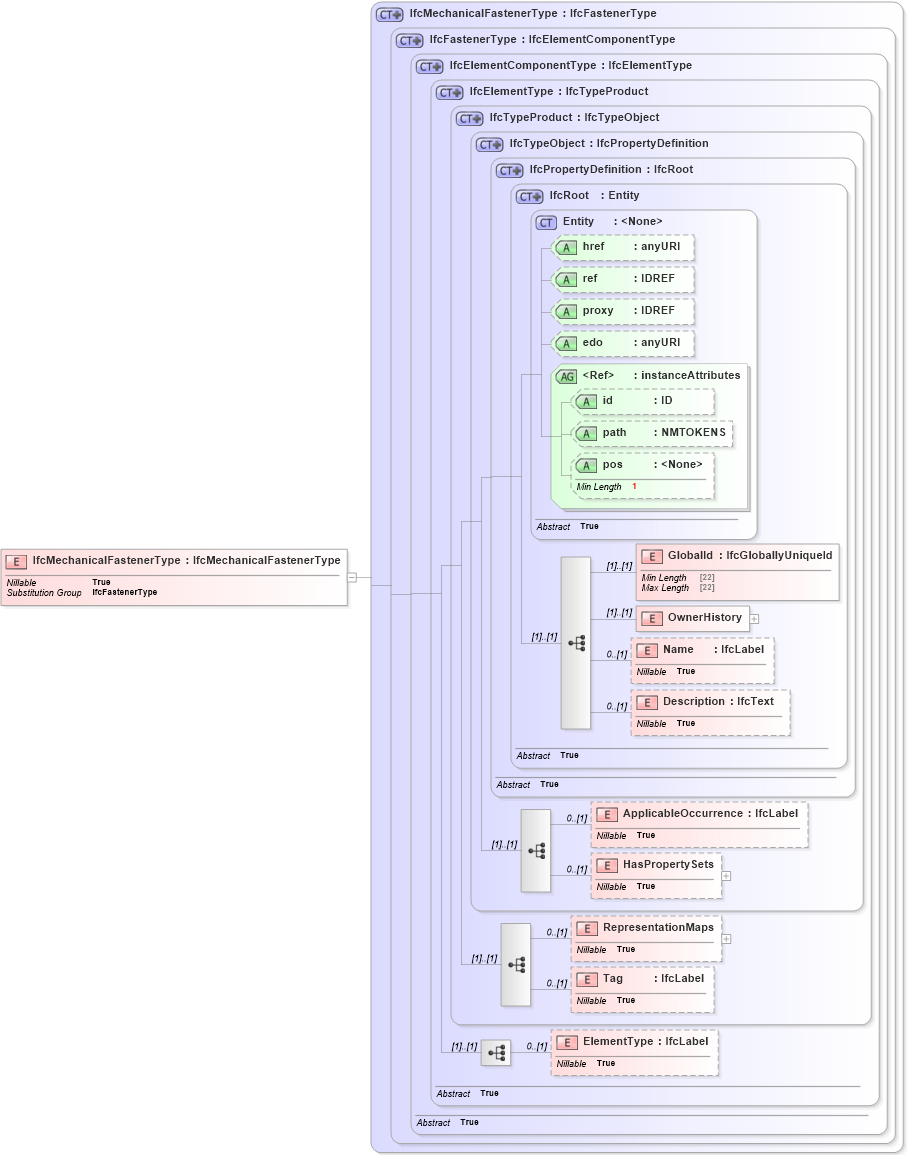Screen dimensions: 908x1155
Task: Select the CT icon for IfcMechanicalFastenerType
Action: (x=388, y=13)
